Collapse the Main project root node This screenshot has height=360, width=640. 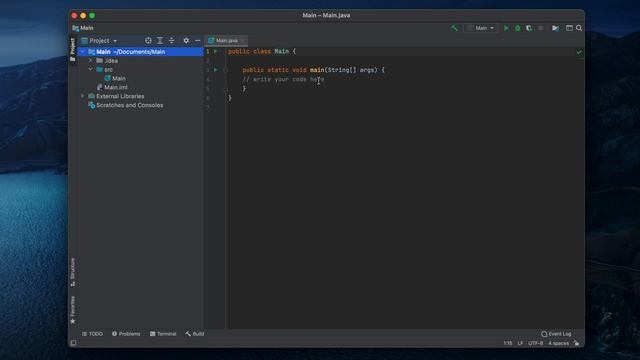click(x=83, y=52)
